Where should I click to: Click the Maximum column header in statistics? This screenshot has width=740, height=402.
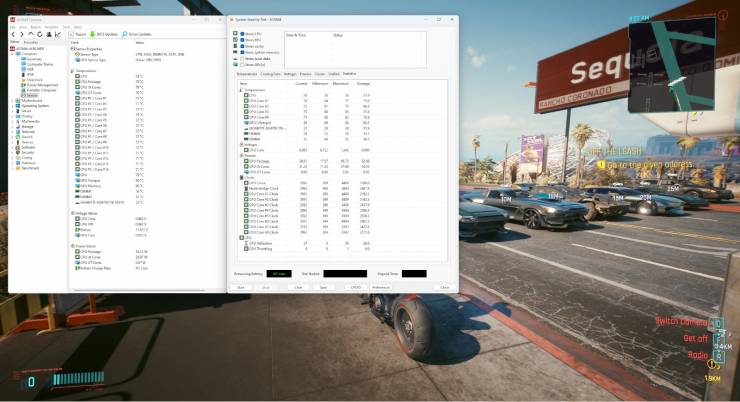point(341,84)
